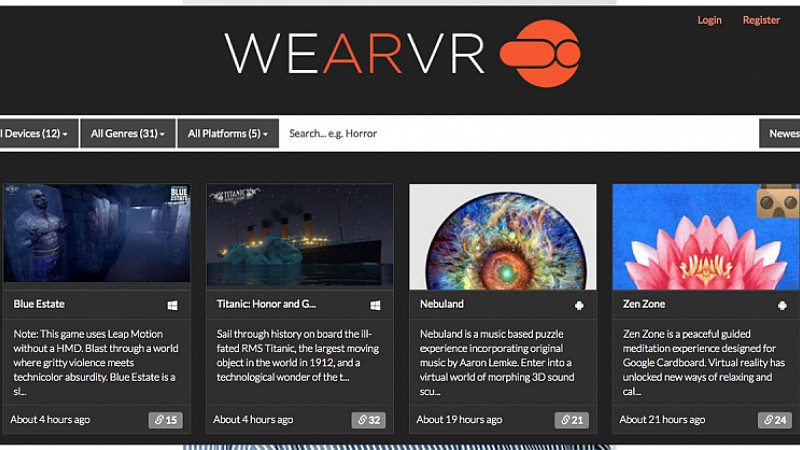The height and width of the screenshot is (450, 800).
Task: Click the Nebuland colorful orb thumbnail
Action: (x=503, y=237)
